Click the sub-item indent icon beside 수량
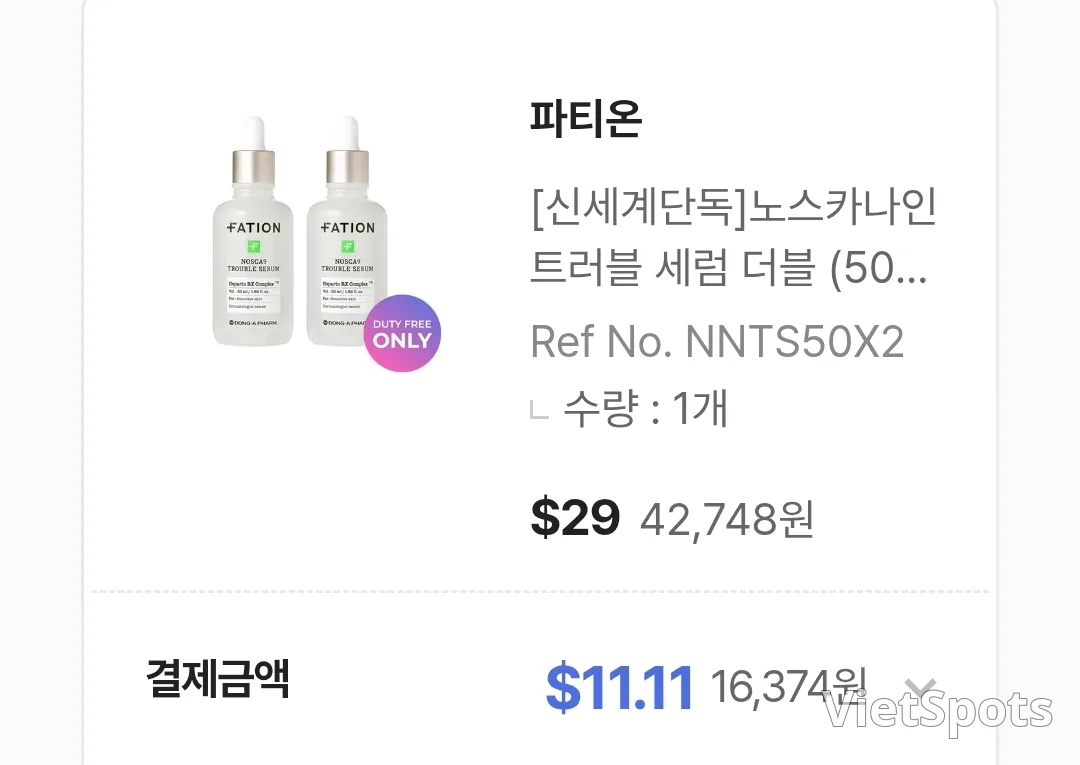The image size is (1080, 765). [539, 408]
